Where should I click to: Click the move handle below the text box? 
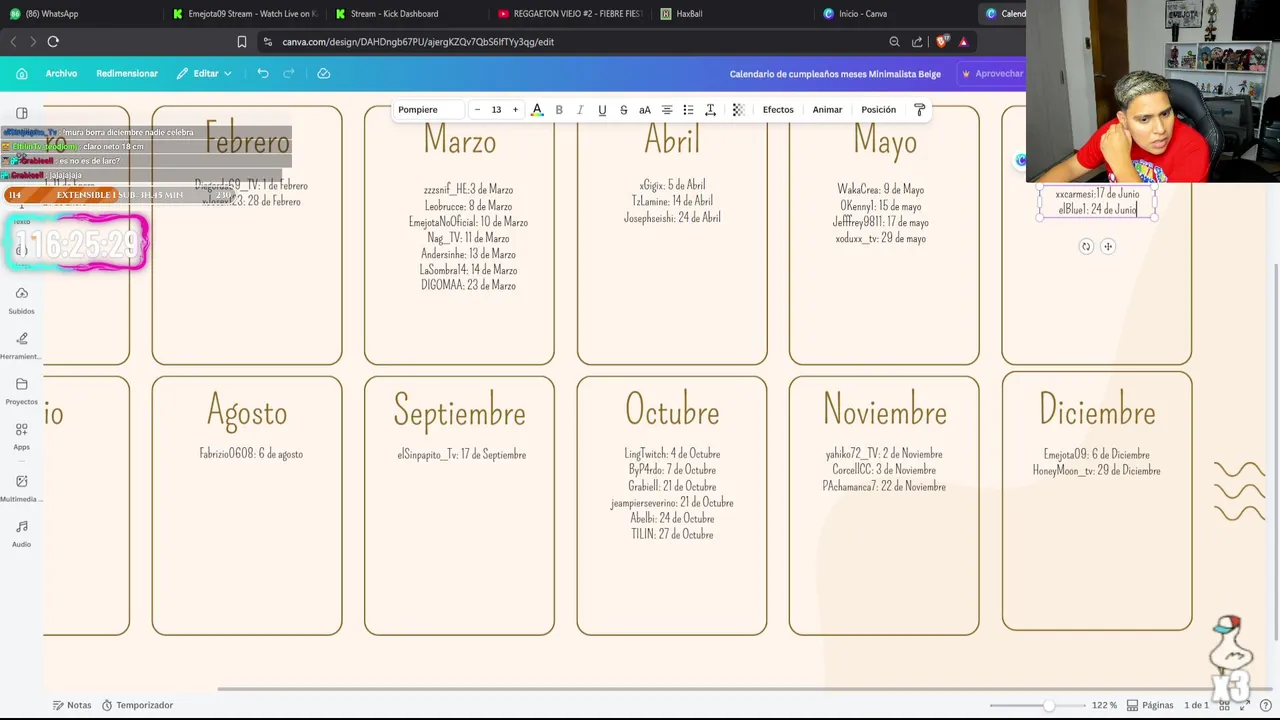coord(1108,246)
